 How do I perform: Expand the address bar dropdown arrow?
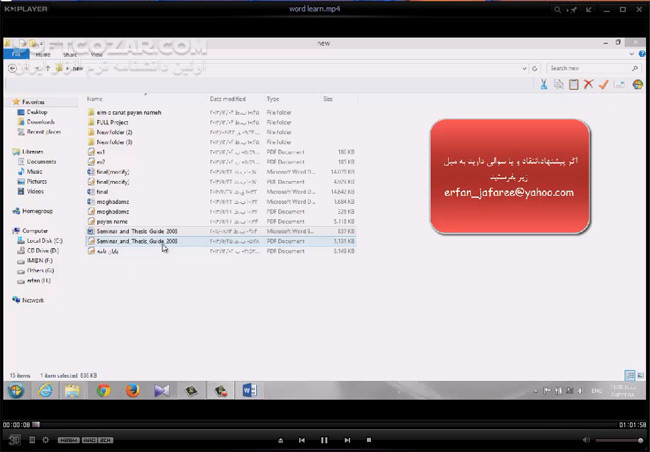pos(524,68)
